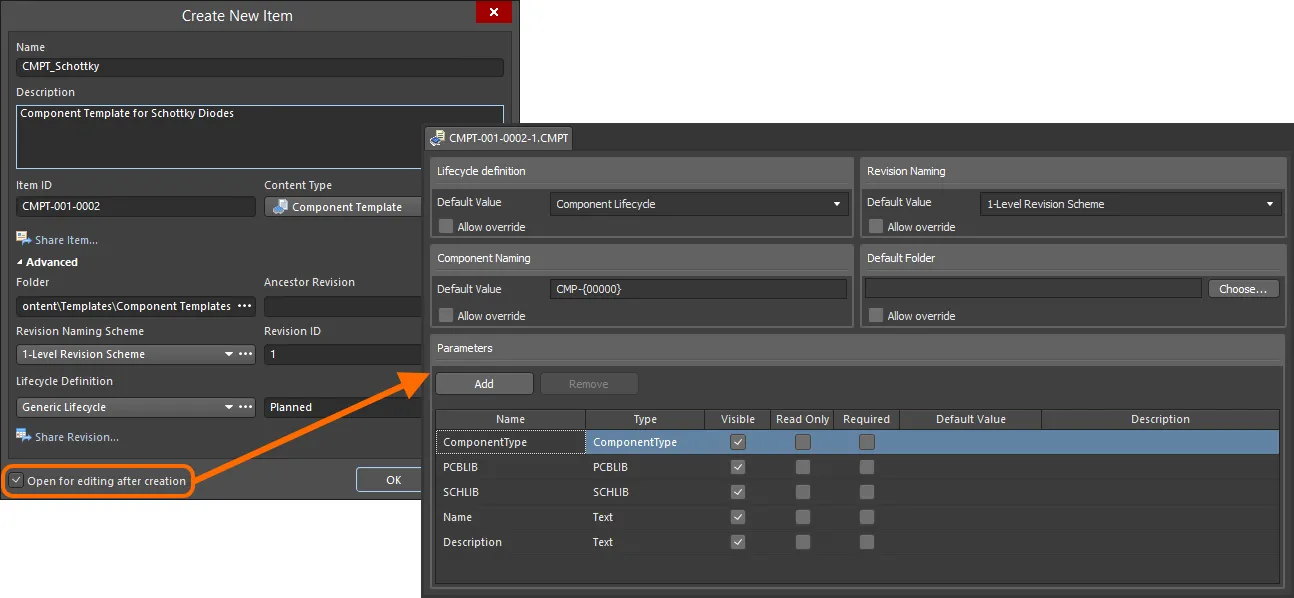Enable Allow override for Revision Naming
This screenshot has width=1294, height=598.
coord(876,226)
